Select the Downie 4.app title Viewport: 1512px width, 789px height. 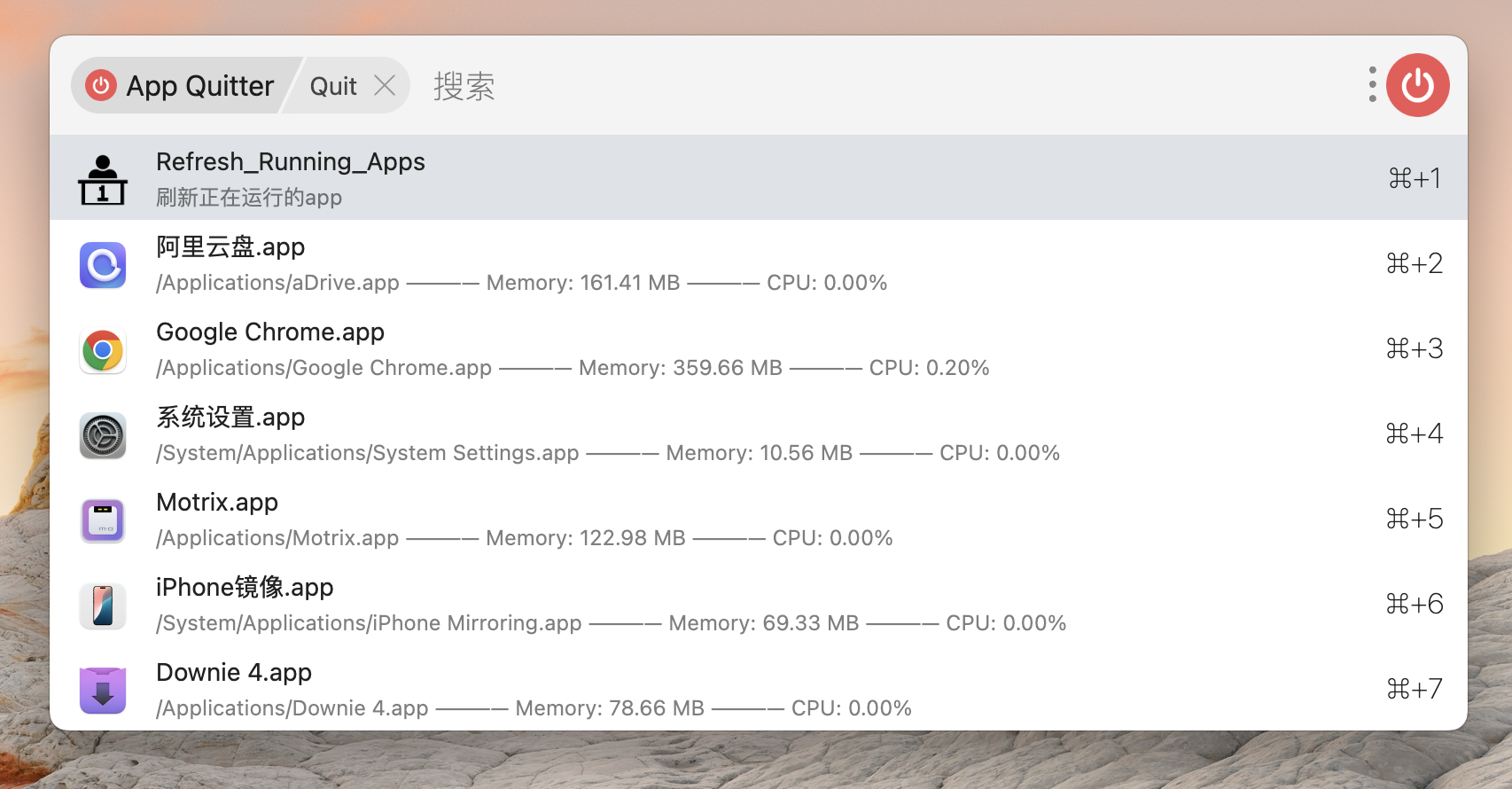pyautogui.click(x=234, y=673)
